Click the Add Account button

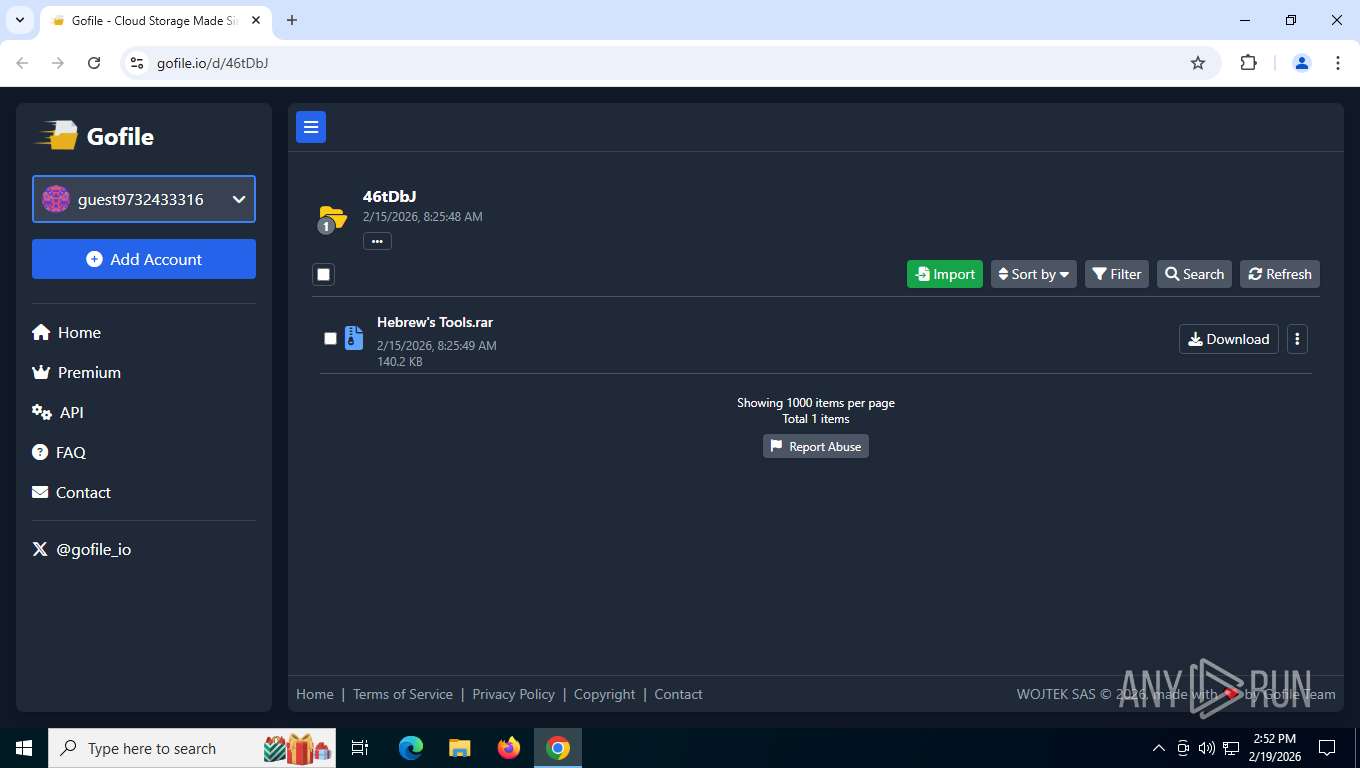pyautogui.click(x=144, y=259)
